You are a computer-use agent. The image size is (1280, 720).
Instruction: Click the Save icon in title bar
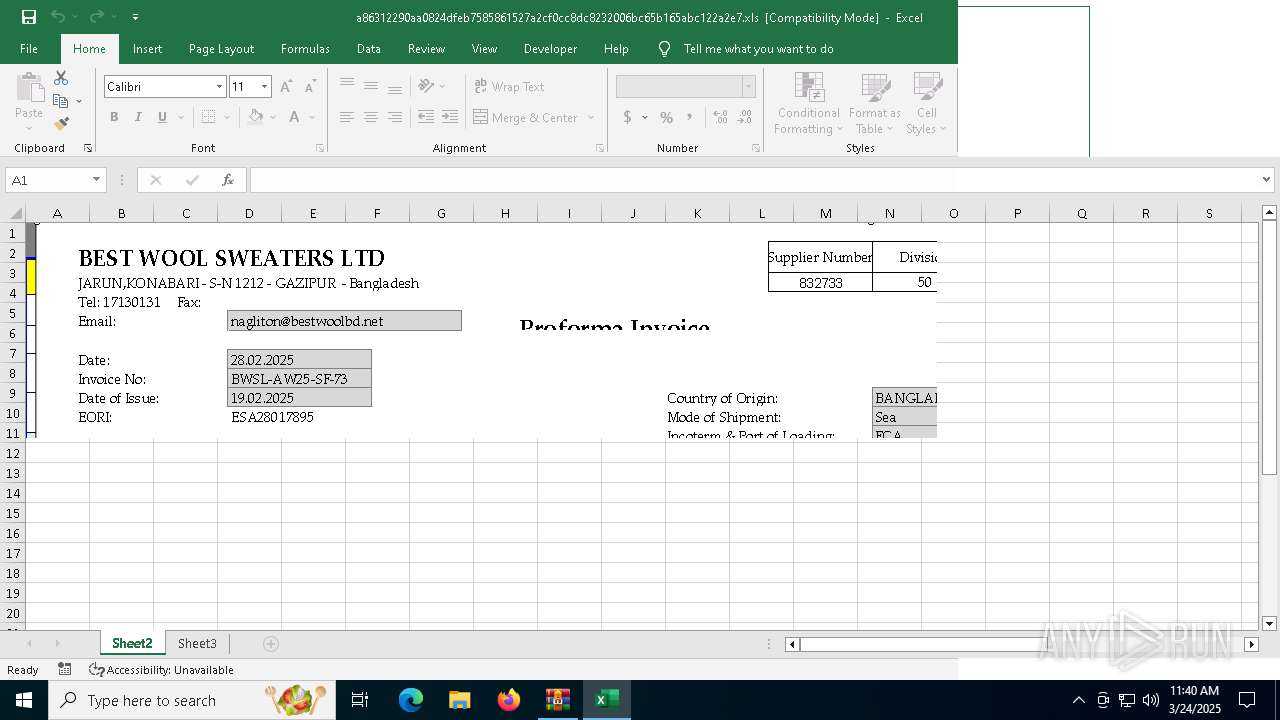(29, 17)
